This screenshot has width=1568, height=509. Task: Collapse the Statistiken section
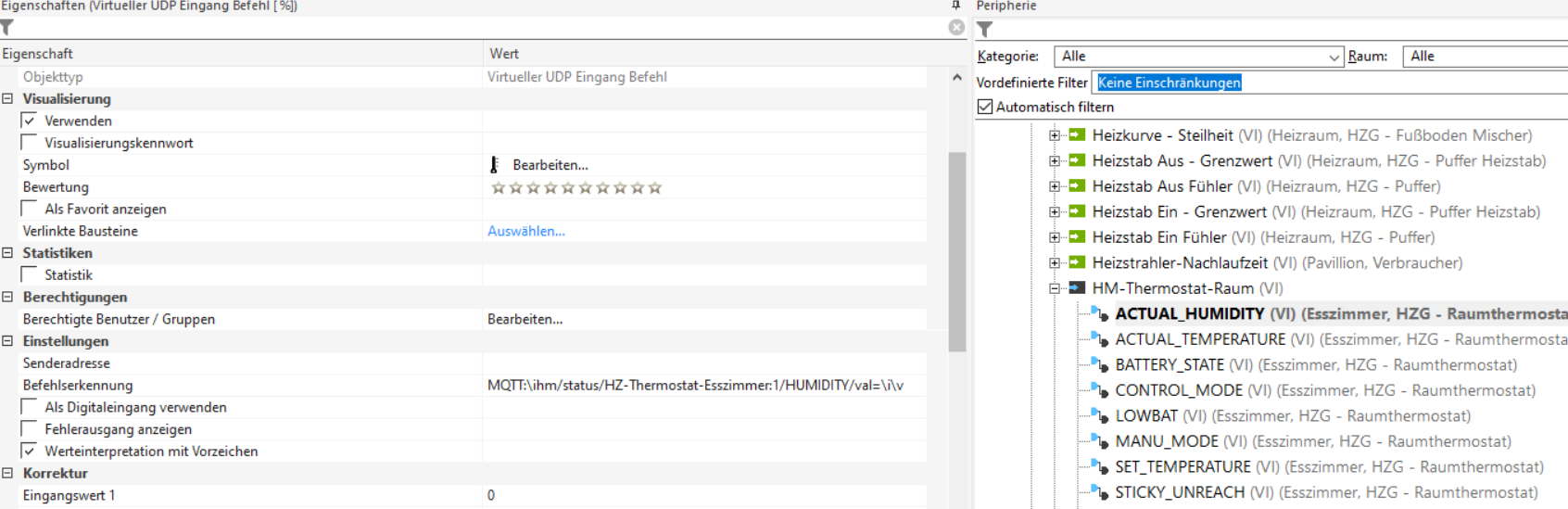click(x=7, y=253)
